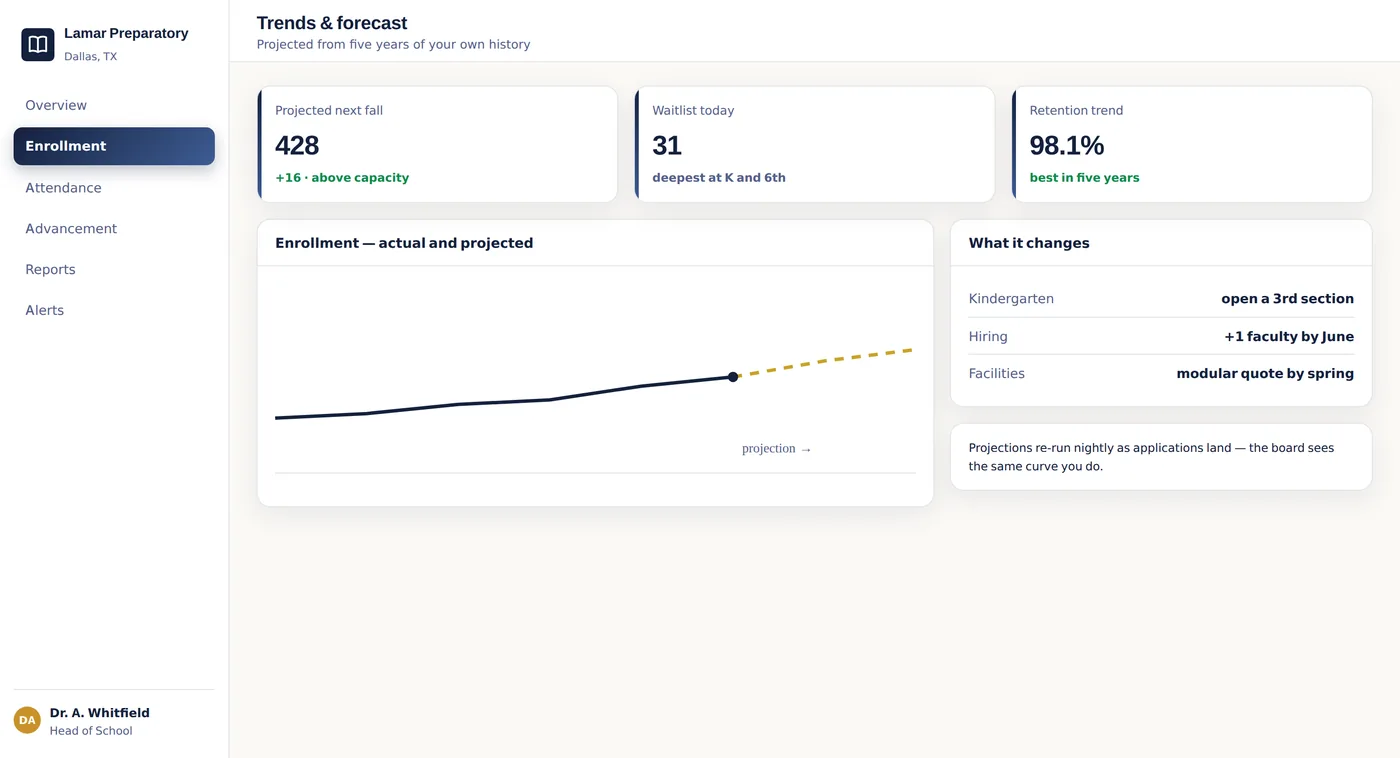Click the 'Trends & forecast' page title
The image size is (1400, 758).
pyautogui.click(x=332, y=23)
